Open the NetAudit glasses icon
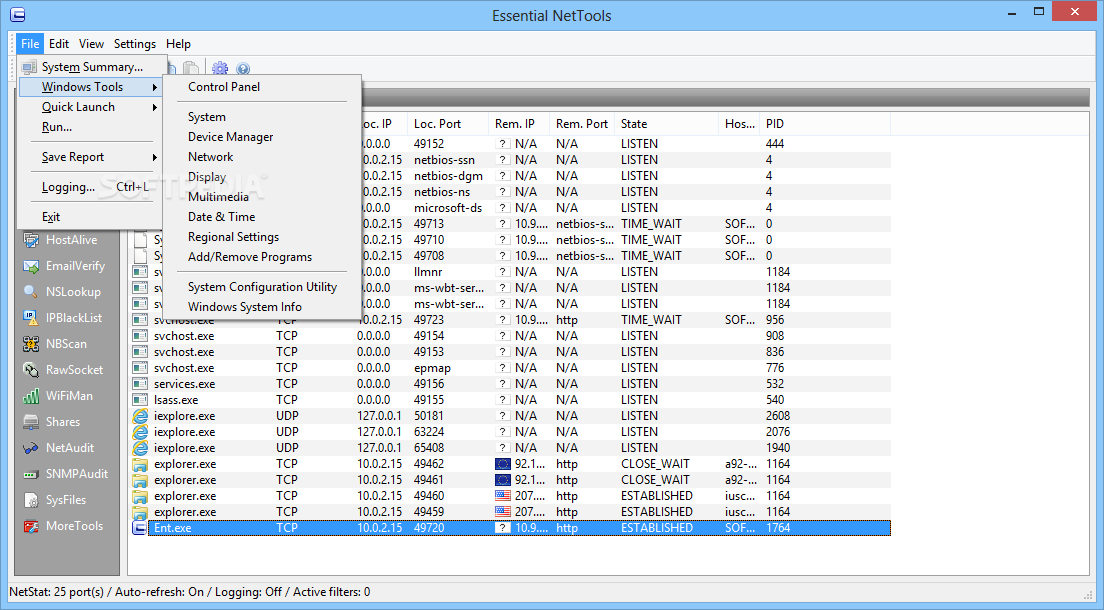 point(31,449)
